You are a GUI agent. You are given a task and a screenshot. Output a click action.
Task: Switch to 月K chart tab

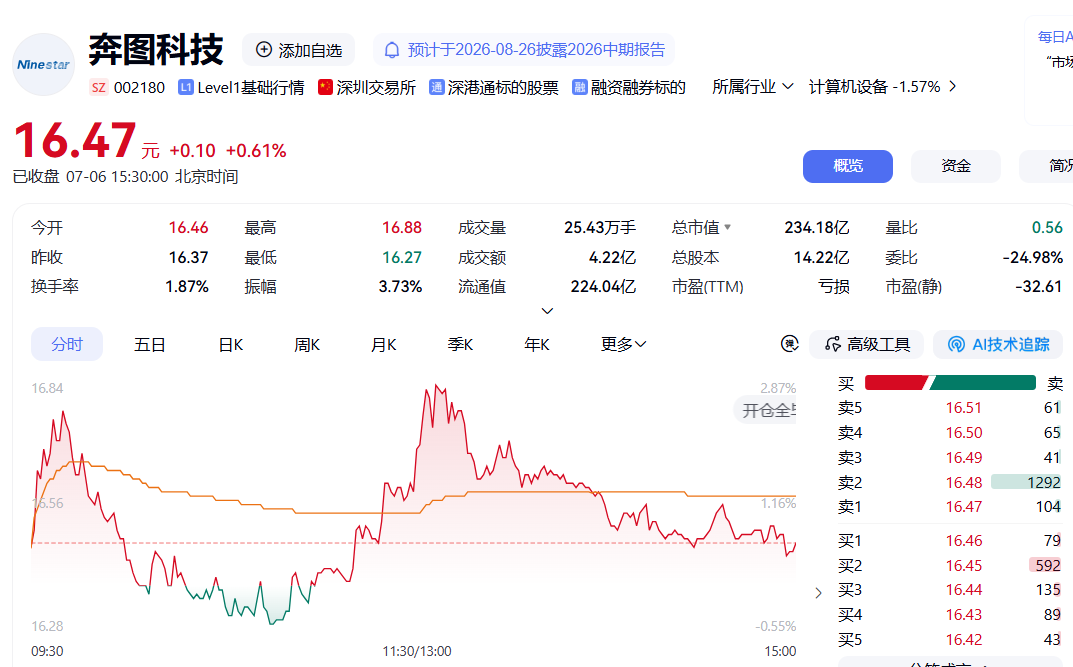384,345
